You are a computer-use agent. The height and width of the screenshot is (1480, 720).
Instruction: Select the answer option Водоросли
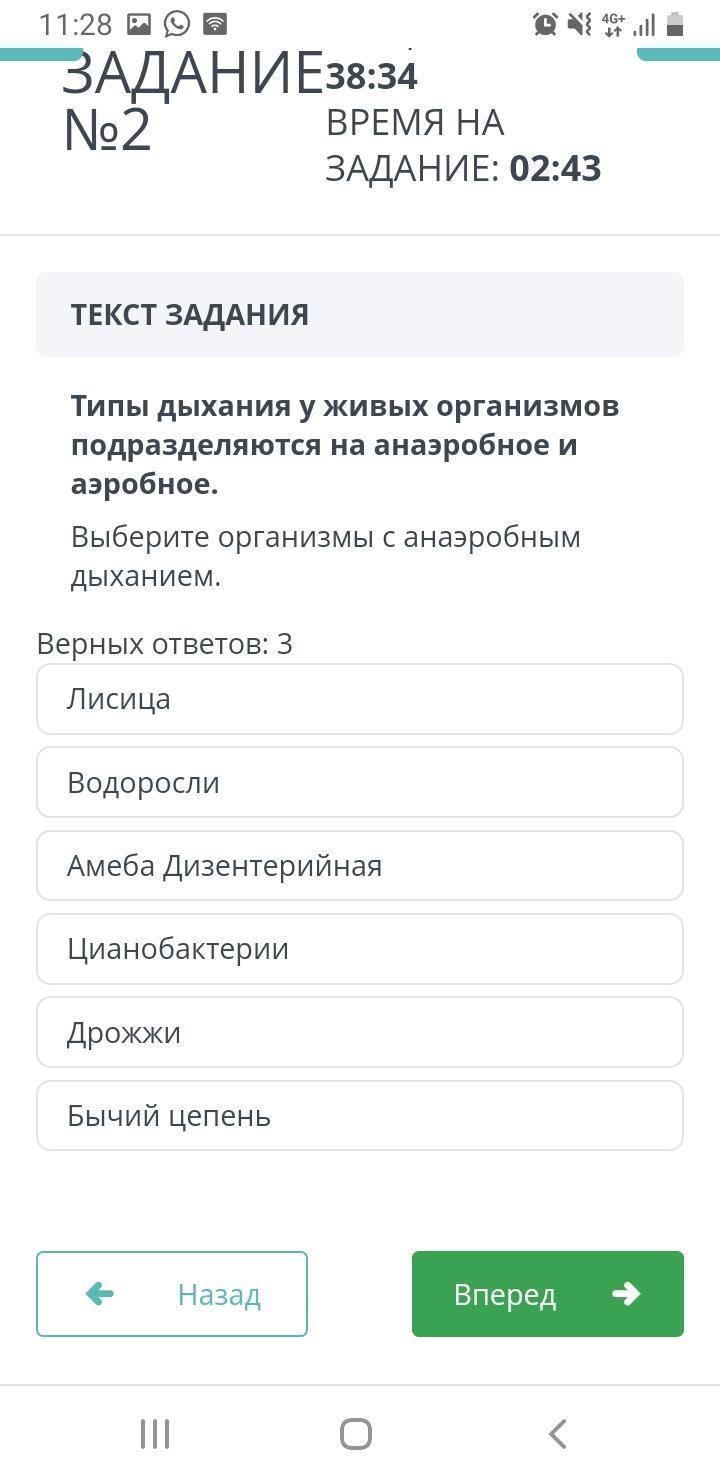[x=360, y=782]
